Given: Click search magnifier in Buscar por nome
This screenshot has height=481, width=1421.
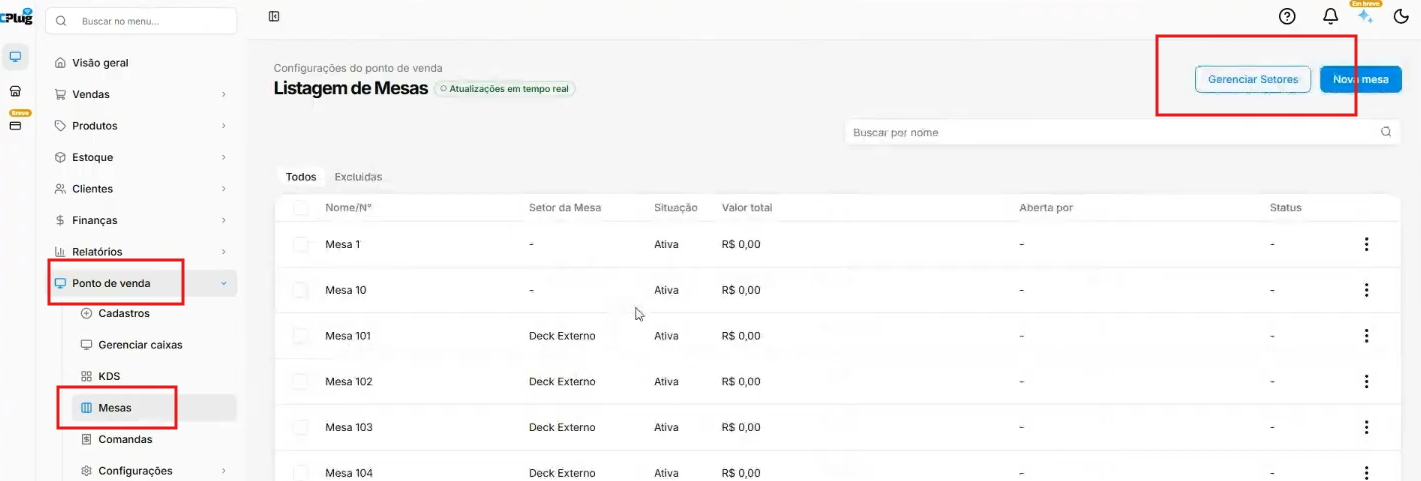Looking at the screenshot, I should (x=1386, y=132).
